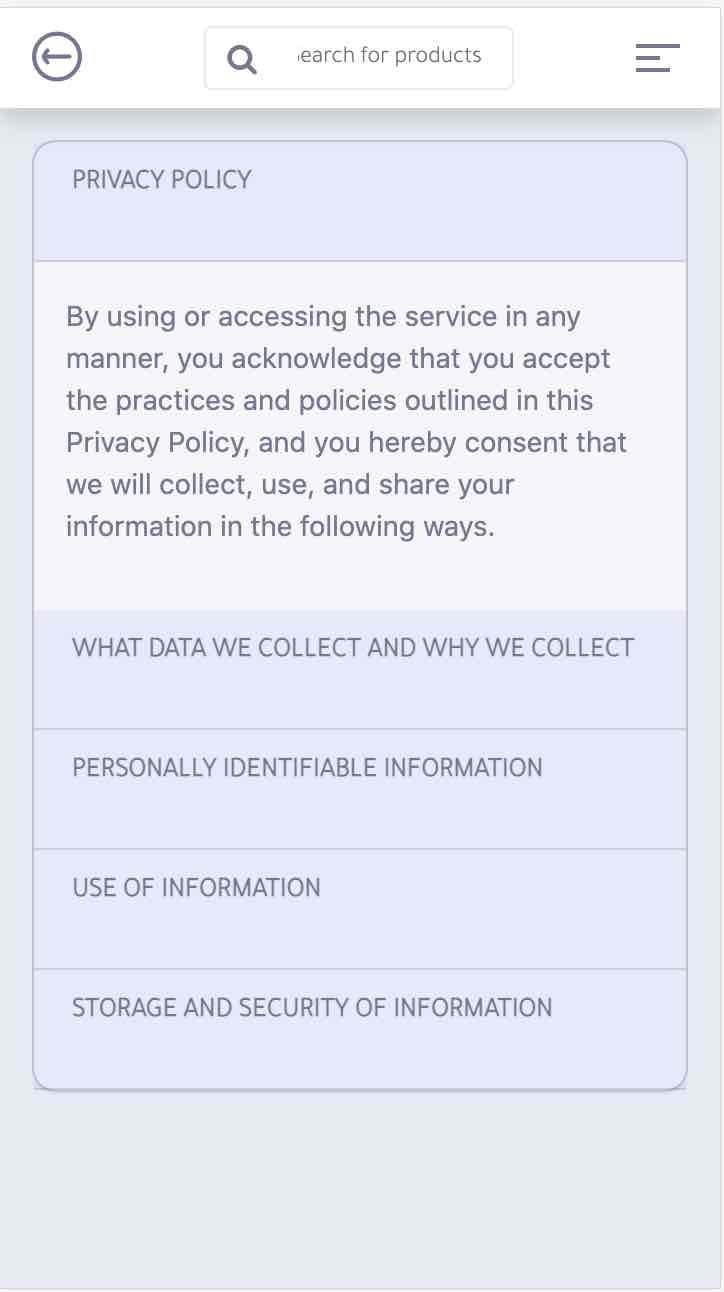Screen dimensions: 724x1292
Task: Click the search placeholder text
Action: tap(390, 56)
